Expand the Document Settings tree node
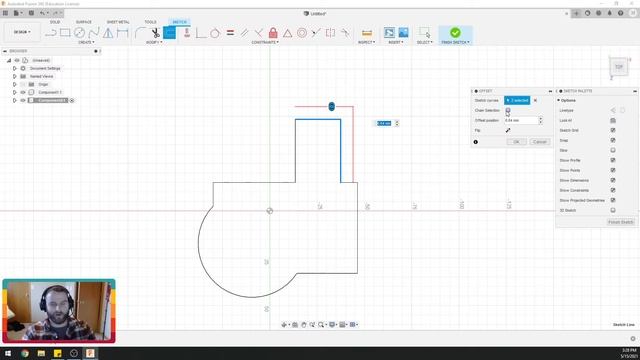640x360 pixels. tap(15, 68)
